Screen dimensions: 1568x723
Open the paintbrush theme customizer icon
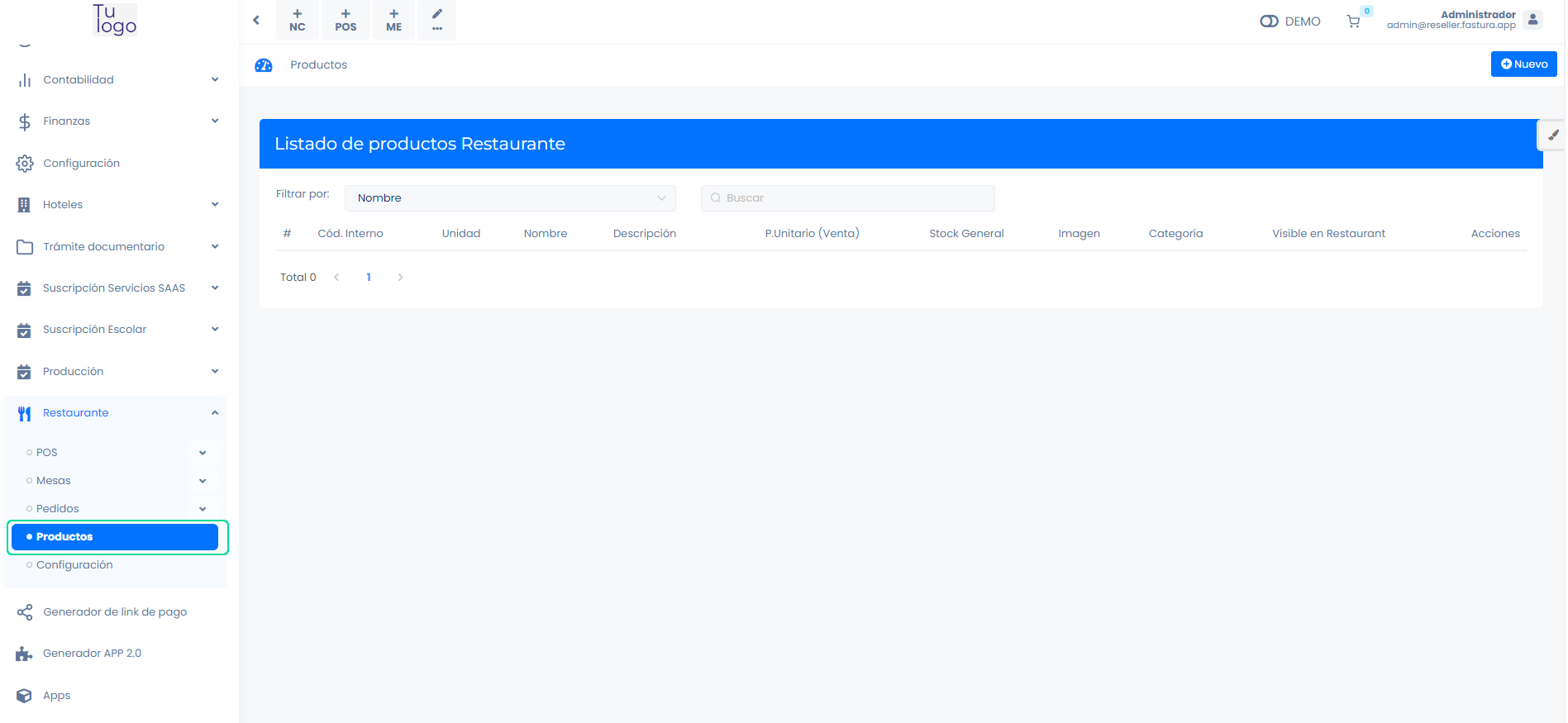[x=1552, y=136]
